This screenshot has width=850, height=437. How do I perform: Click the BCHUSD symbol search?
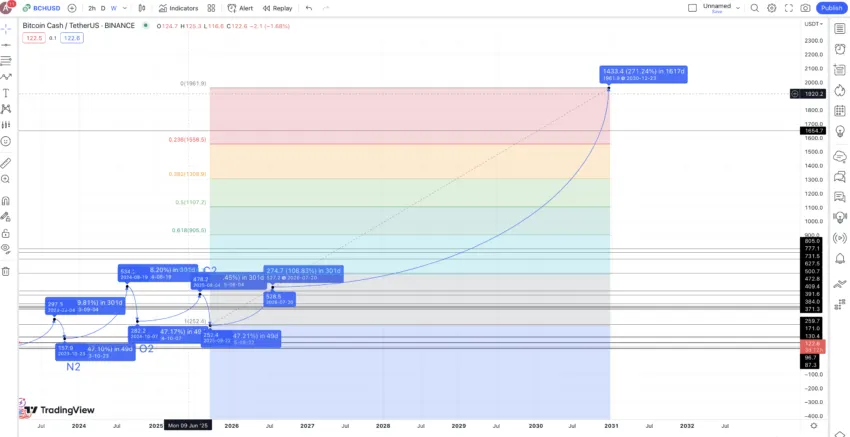click(40, 8)
